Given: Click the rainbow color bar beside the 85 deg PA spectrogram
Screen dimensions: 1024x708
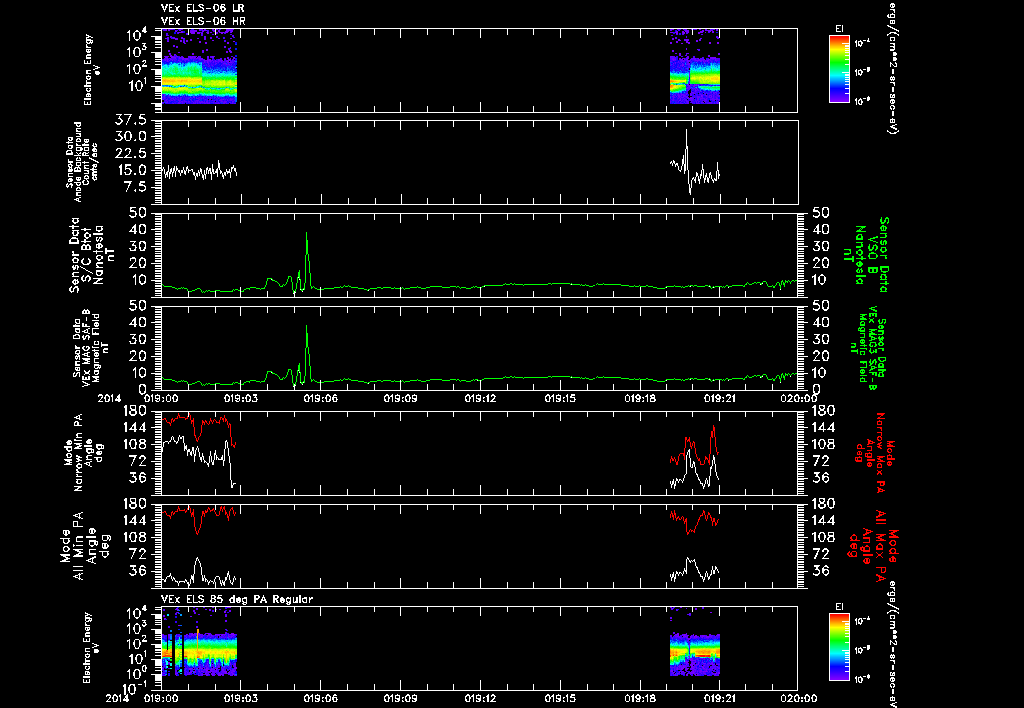Looking at the screenshot, I should [x=839, y=647].
